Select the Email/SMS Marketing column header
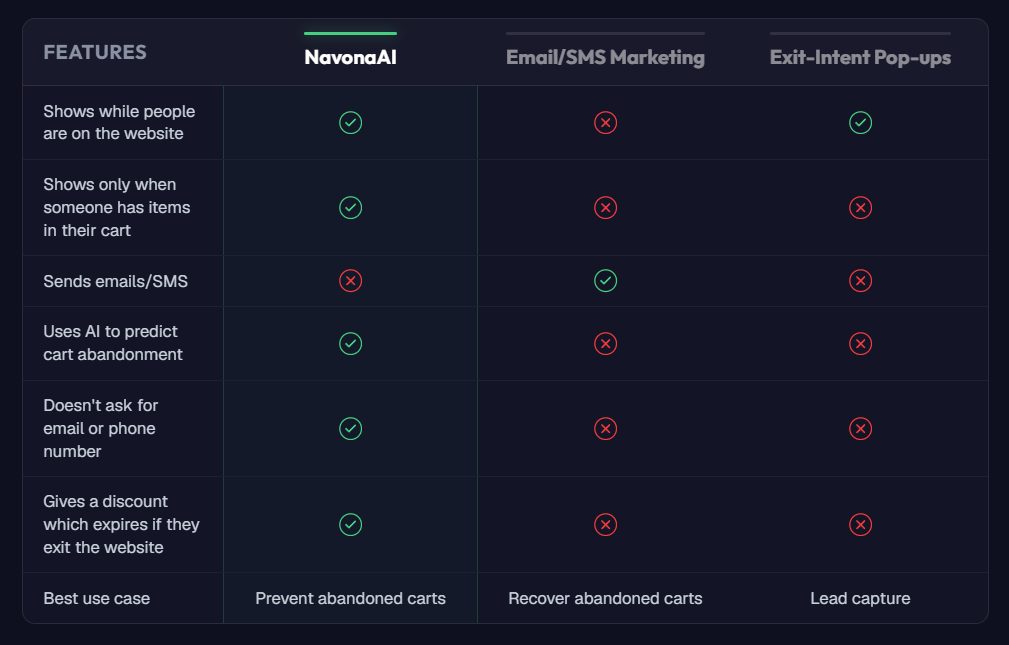The width and height of the screenshot is (1009, 645). click(605, 57)
